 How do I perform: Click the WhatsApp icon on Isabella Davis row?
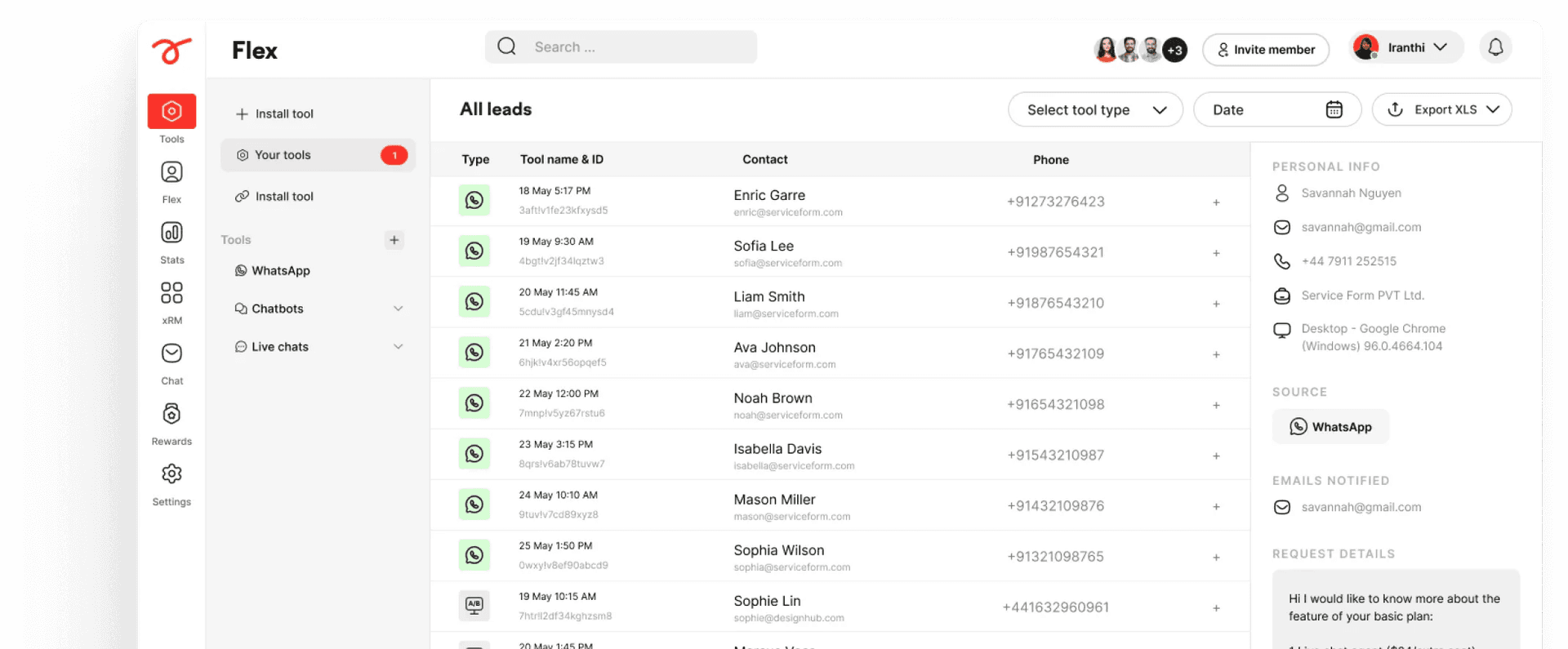click(474, 453)
